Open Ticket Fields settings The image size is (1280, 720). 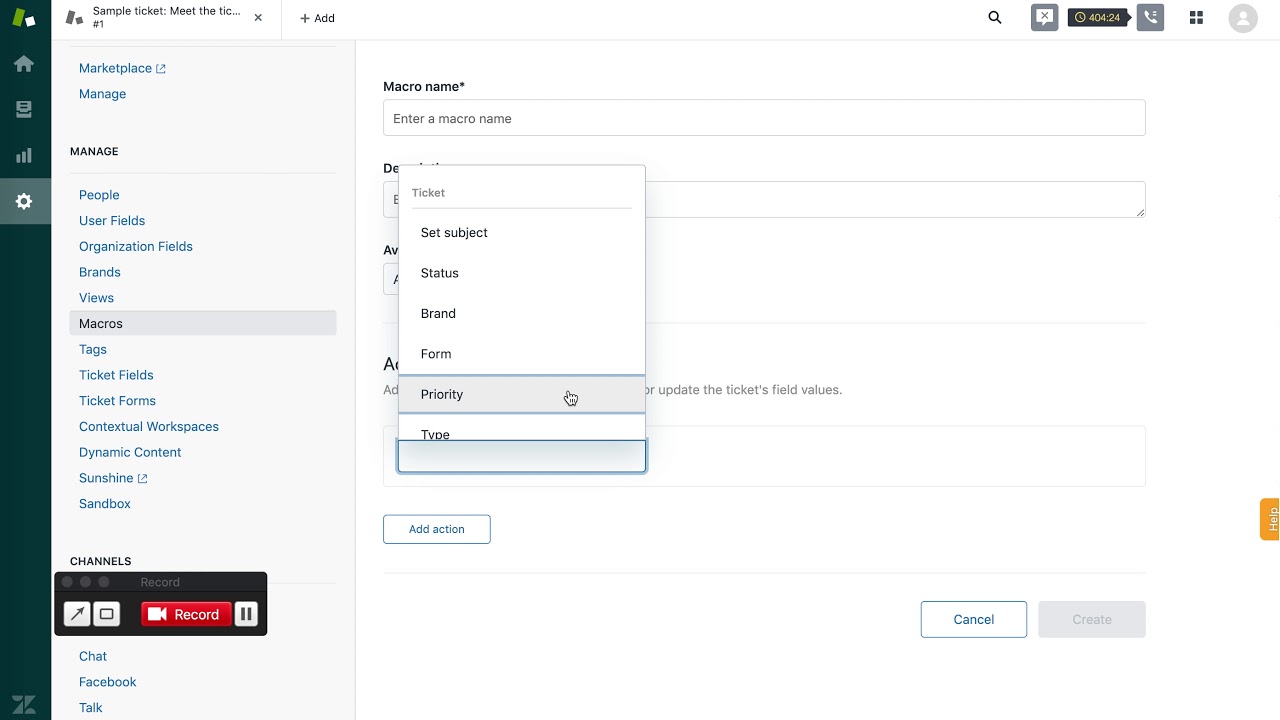[116, 375]
